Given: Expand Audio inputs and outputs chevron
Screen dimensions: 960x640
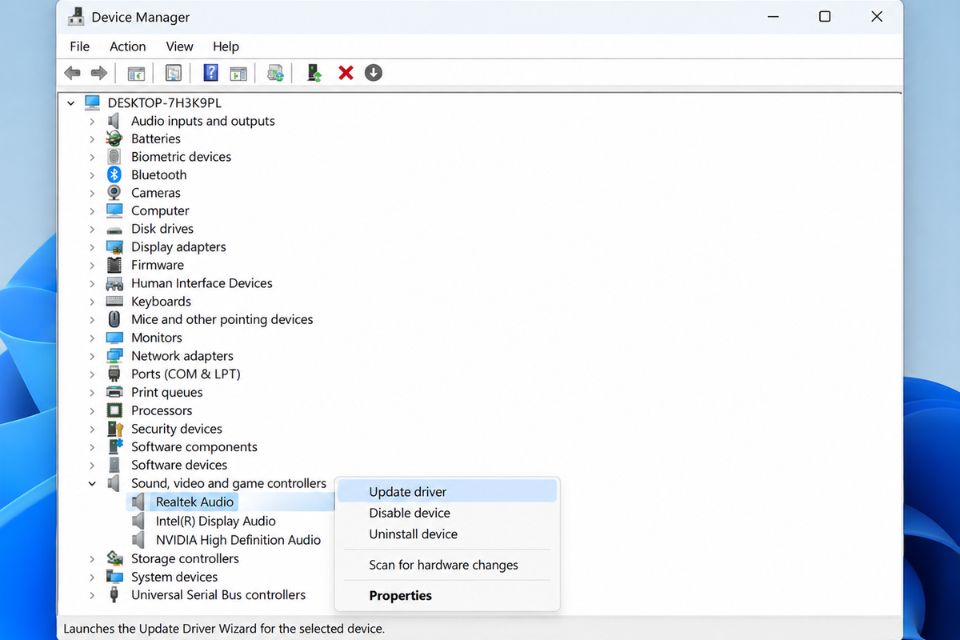Looking at the screenshot, I should 92,121.
